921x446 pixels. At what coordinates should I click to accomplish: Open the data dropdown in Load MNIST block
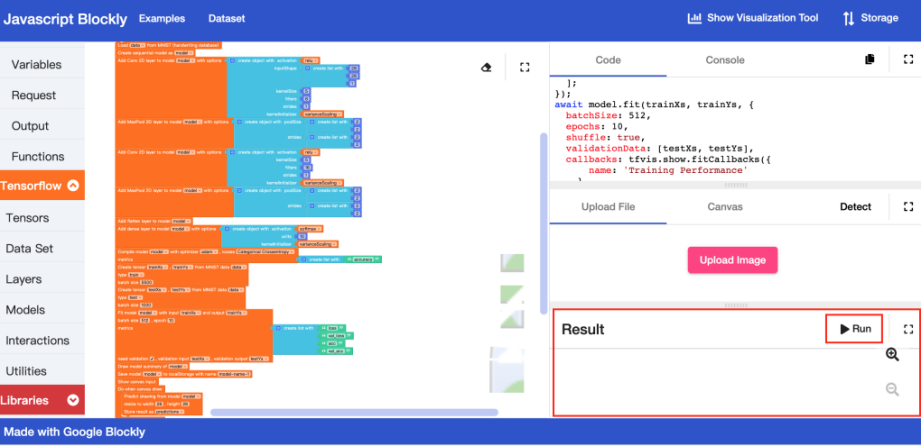[x=137, y=45]
